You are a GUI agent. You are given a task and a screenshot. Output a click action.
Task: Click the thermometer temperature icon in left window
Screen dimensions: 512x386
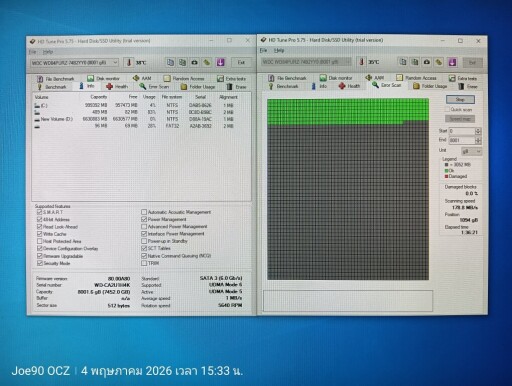[x=129, y=62]
